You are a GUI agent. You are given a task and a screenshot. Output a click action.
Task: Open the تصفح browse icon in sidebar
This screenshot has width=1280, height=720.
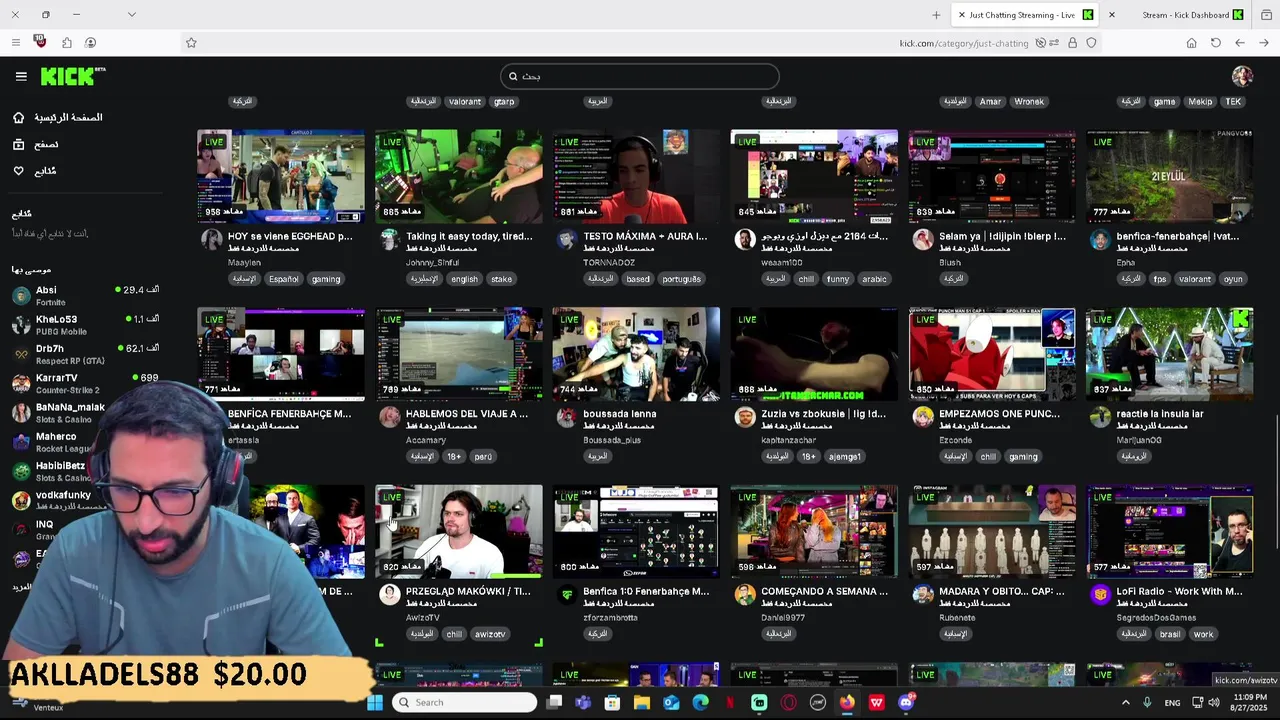tap(18, 144)
